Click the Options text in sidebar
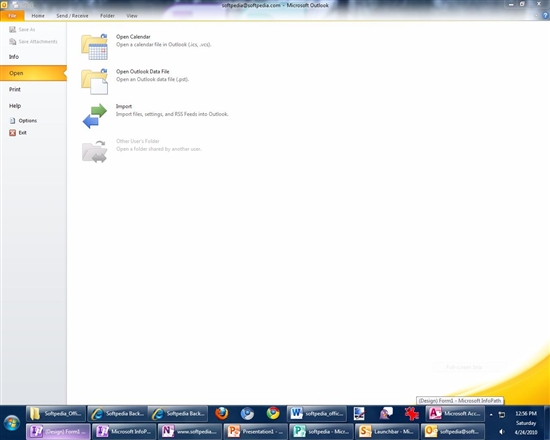This screenshot has width=550, height=440. pyautogui.click(x=28, y=121)
